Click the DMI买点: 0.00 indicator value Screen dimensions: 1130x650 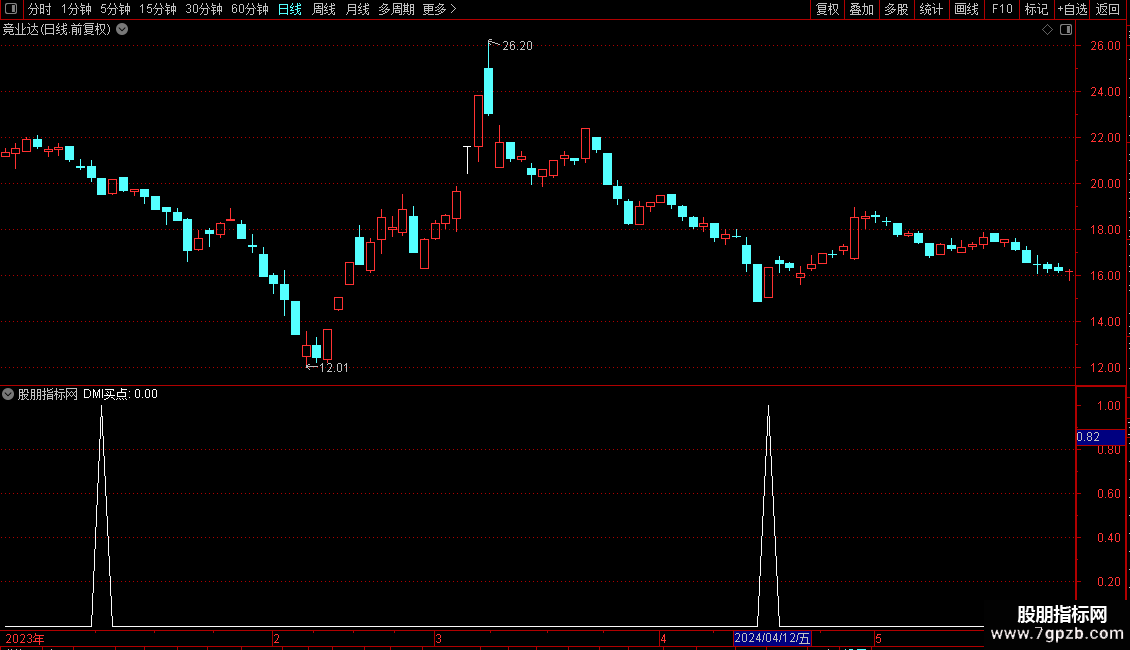click(120, 394)
